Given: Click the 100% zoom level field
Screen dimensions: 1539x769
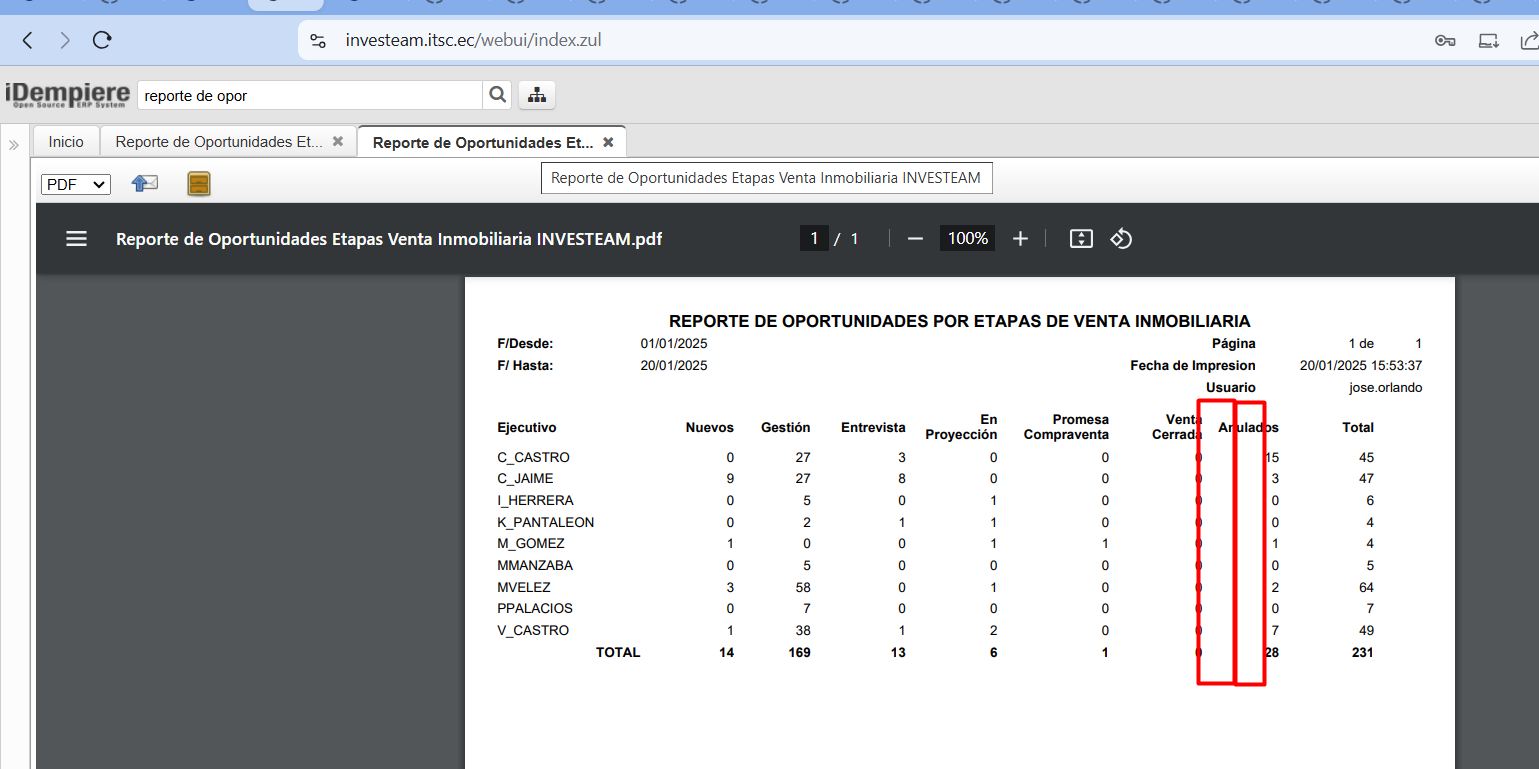Looking at the screenshot, I should tap(967, 239).
